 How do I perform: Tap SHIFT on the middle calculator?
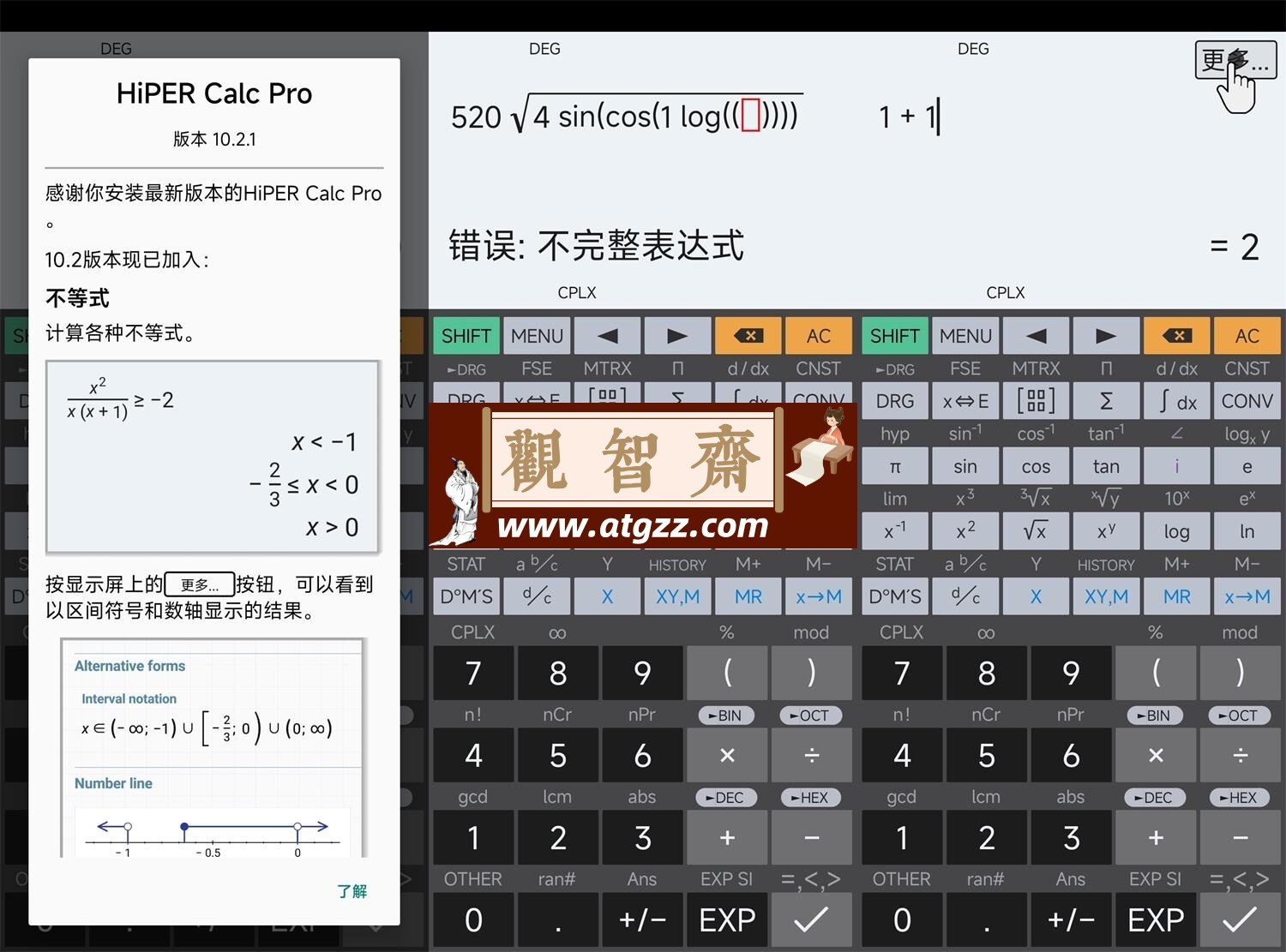point(466,336)
